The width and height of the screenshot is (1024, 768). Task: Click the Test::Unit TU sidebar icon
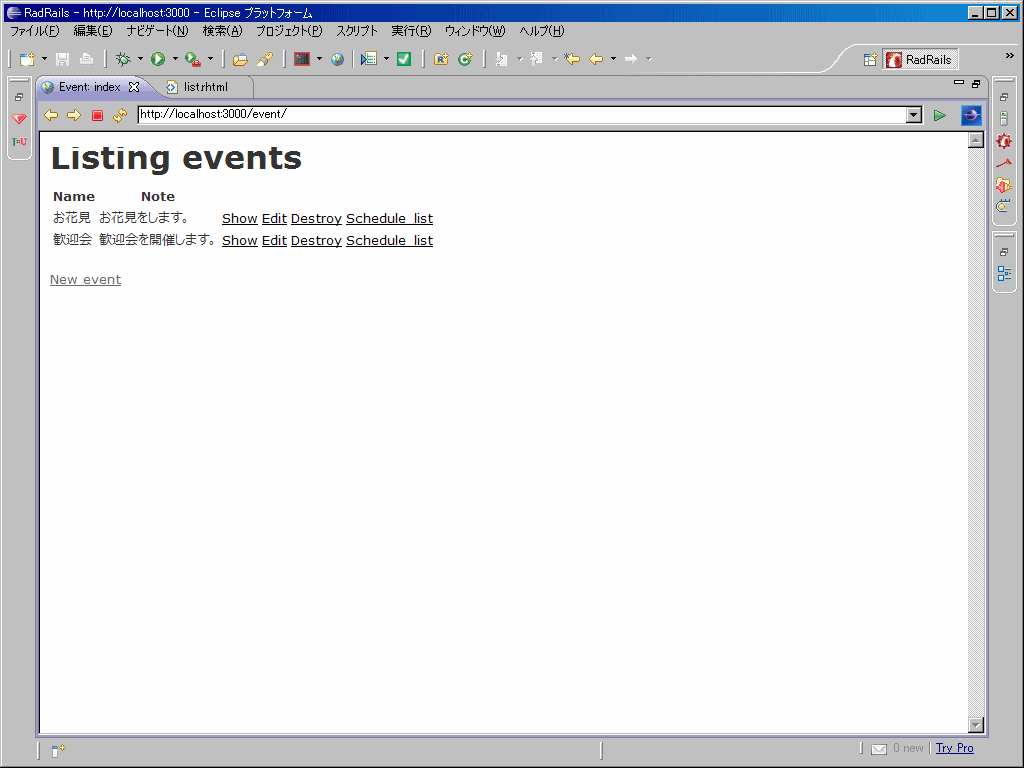pyautogui.click(x=19, y=142)
